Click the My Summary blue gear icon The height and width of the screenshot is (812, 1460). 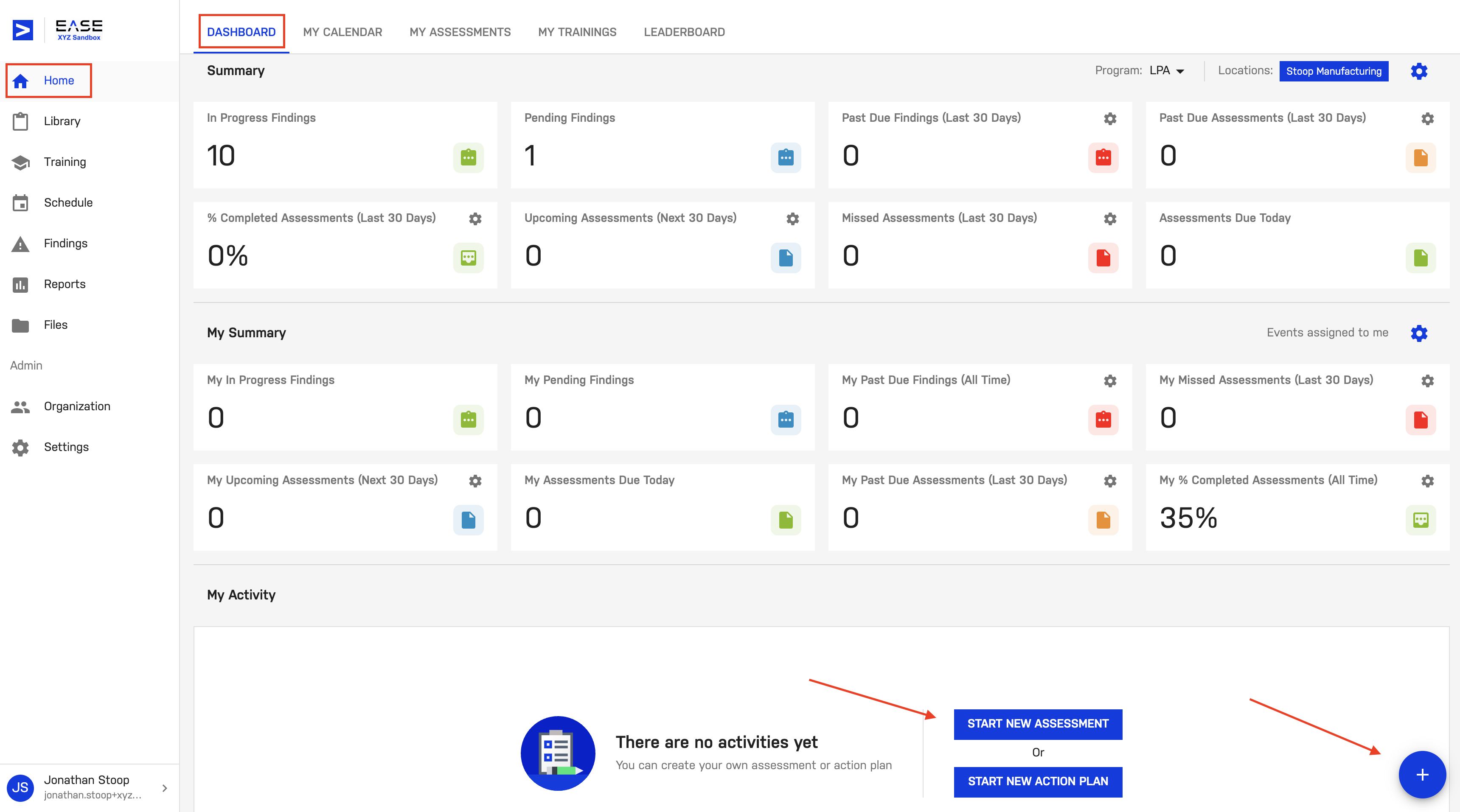click(x=1419, y=333)
